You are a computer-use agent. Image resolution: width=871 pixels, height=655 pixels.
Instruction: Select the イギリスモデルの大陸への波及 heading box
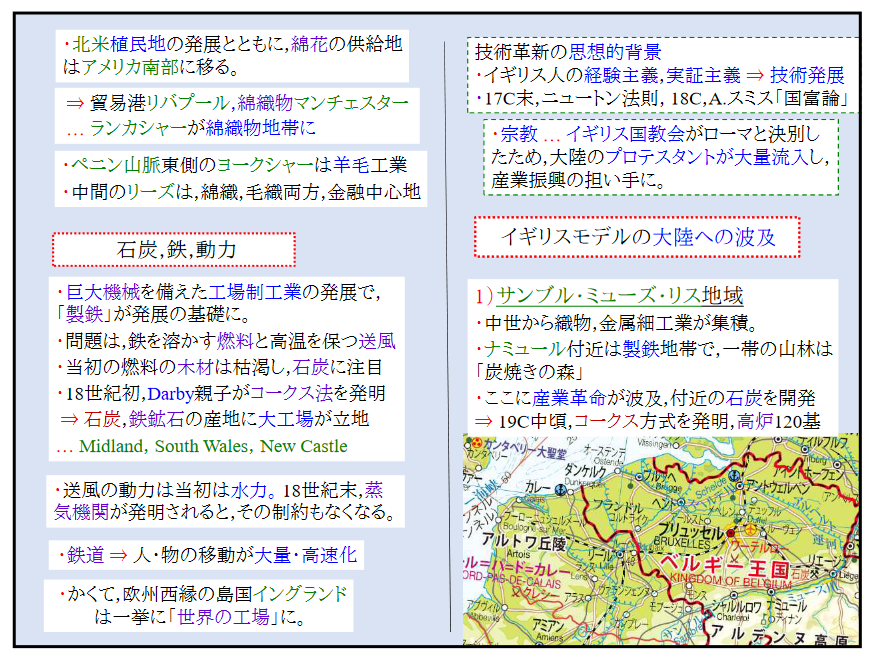point(637,237)
